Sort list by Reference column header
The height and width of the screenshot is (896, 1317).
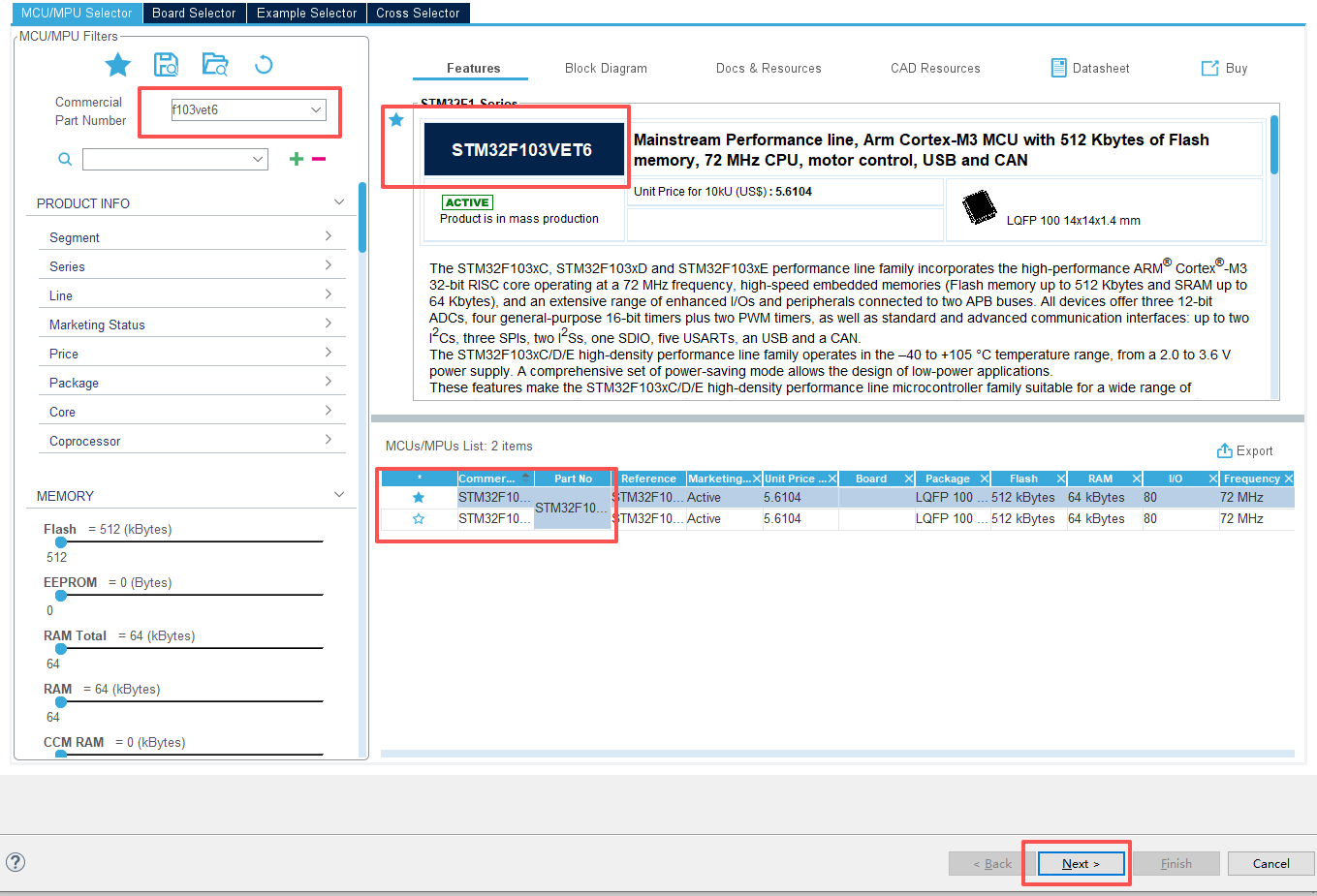coord(648,479)
